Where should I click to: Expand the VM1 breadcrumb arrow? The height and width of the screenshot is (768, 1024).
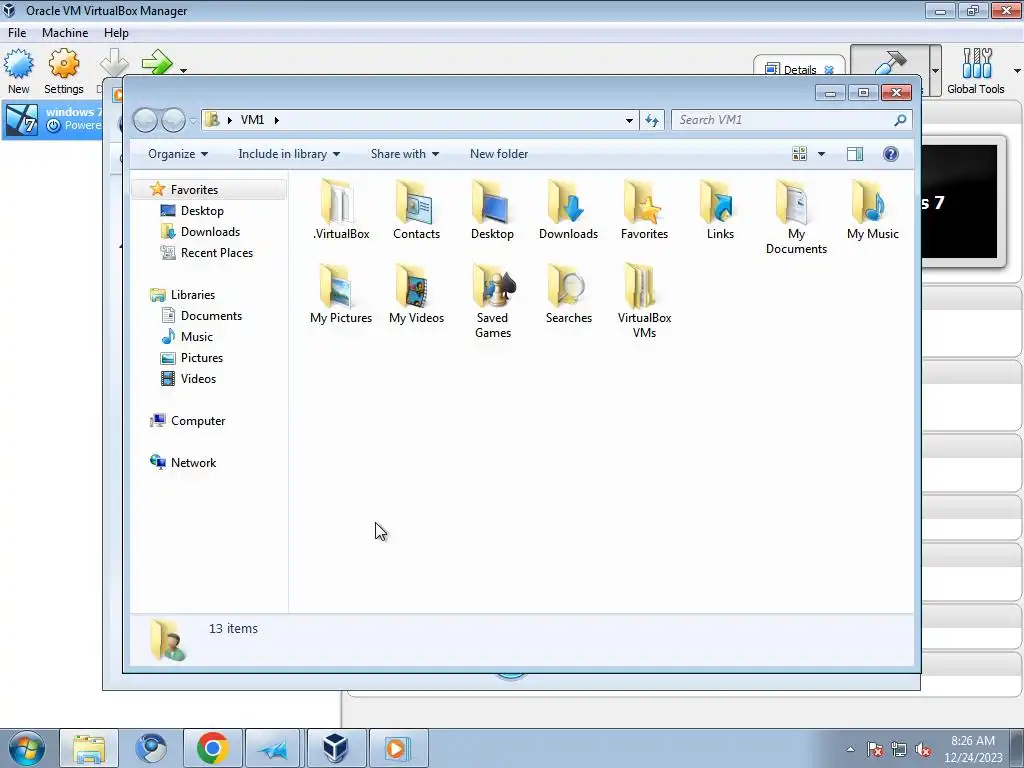pos(277,120)
